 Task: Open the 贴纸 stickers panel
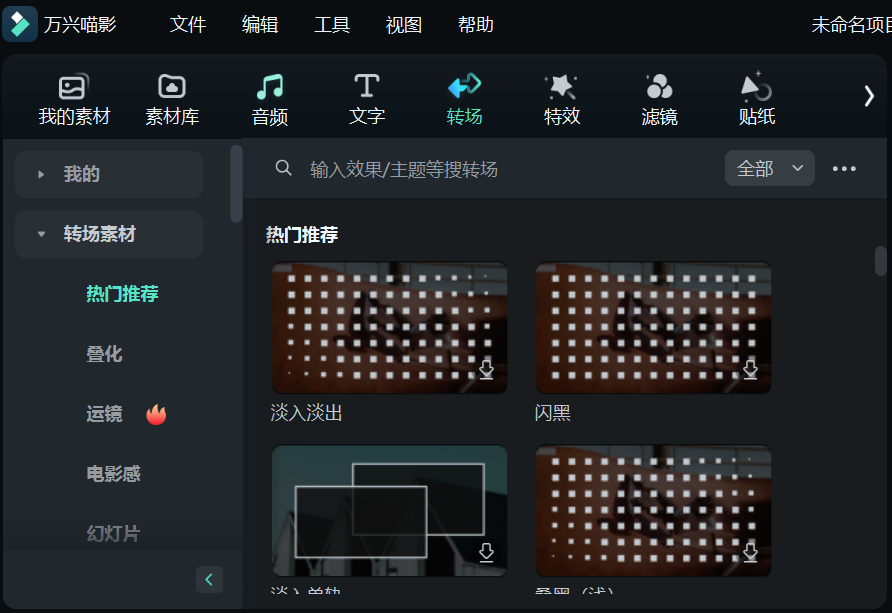(755, 97)
